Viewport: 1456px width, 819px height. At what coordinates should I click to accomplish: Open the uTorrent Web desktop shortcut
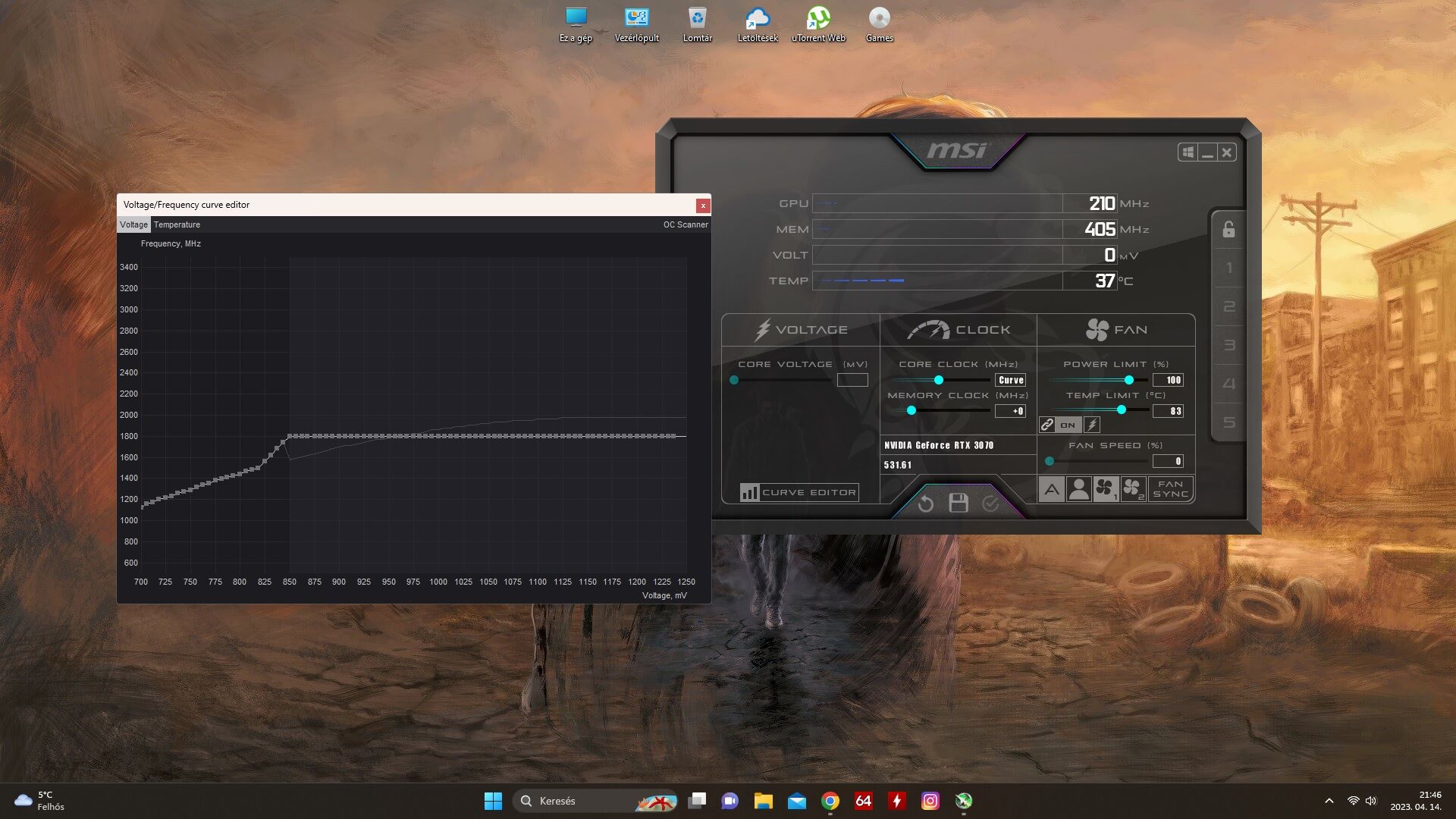click(x=818, y=25)
